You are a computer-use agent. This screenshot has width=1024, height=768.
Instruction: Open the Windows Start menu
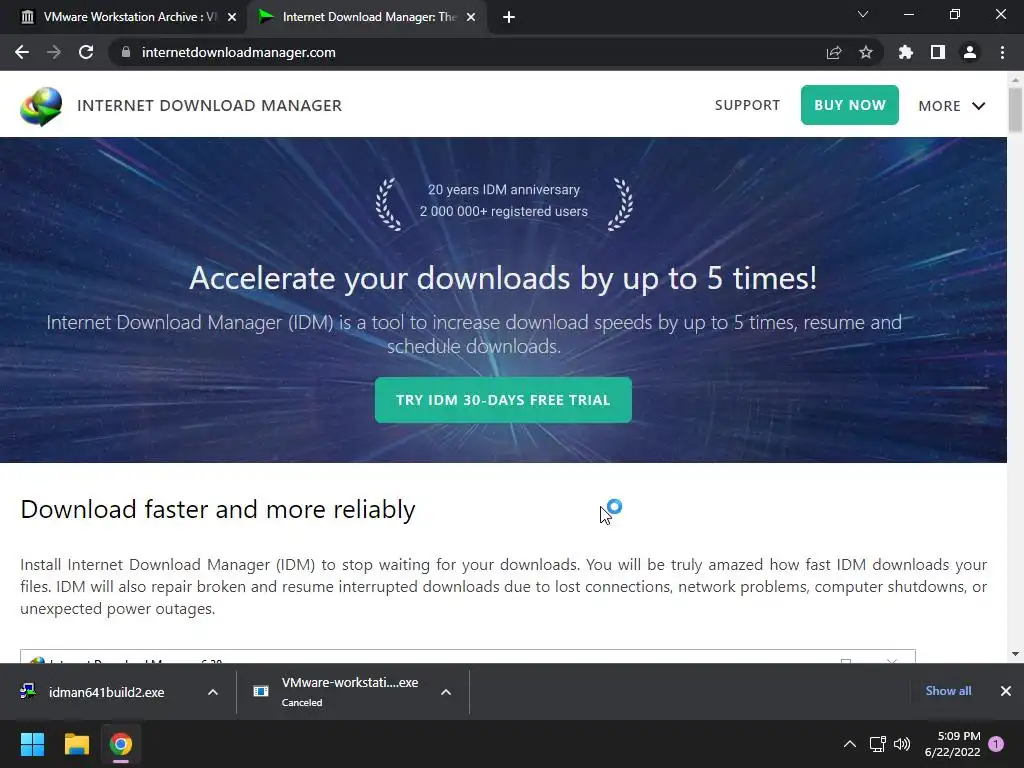coord(32,744)
